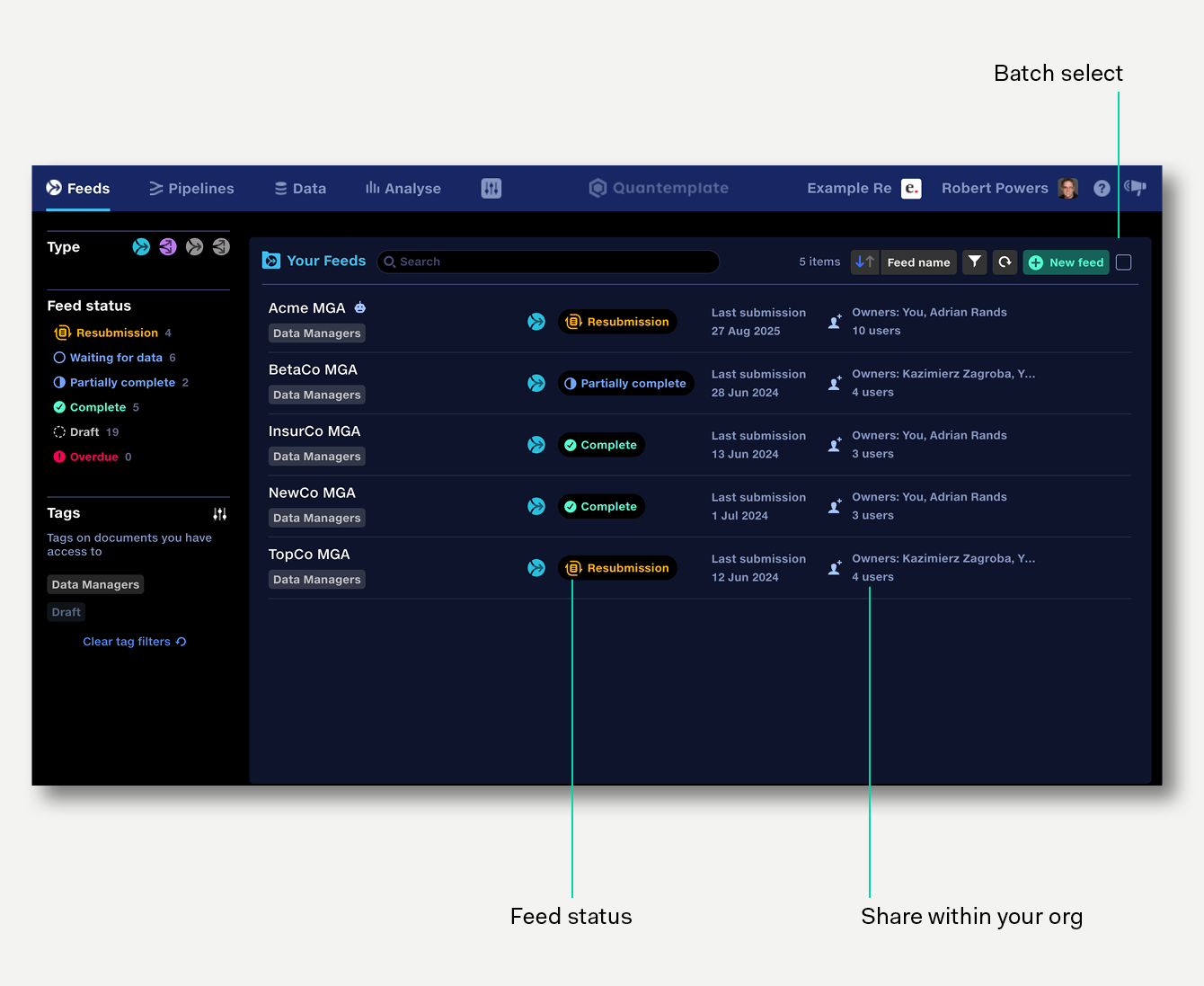Open the settings sliders icon in navbar
The width and height of the screenshot is (1204, 986).
491,189
